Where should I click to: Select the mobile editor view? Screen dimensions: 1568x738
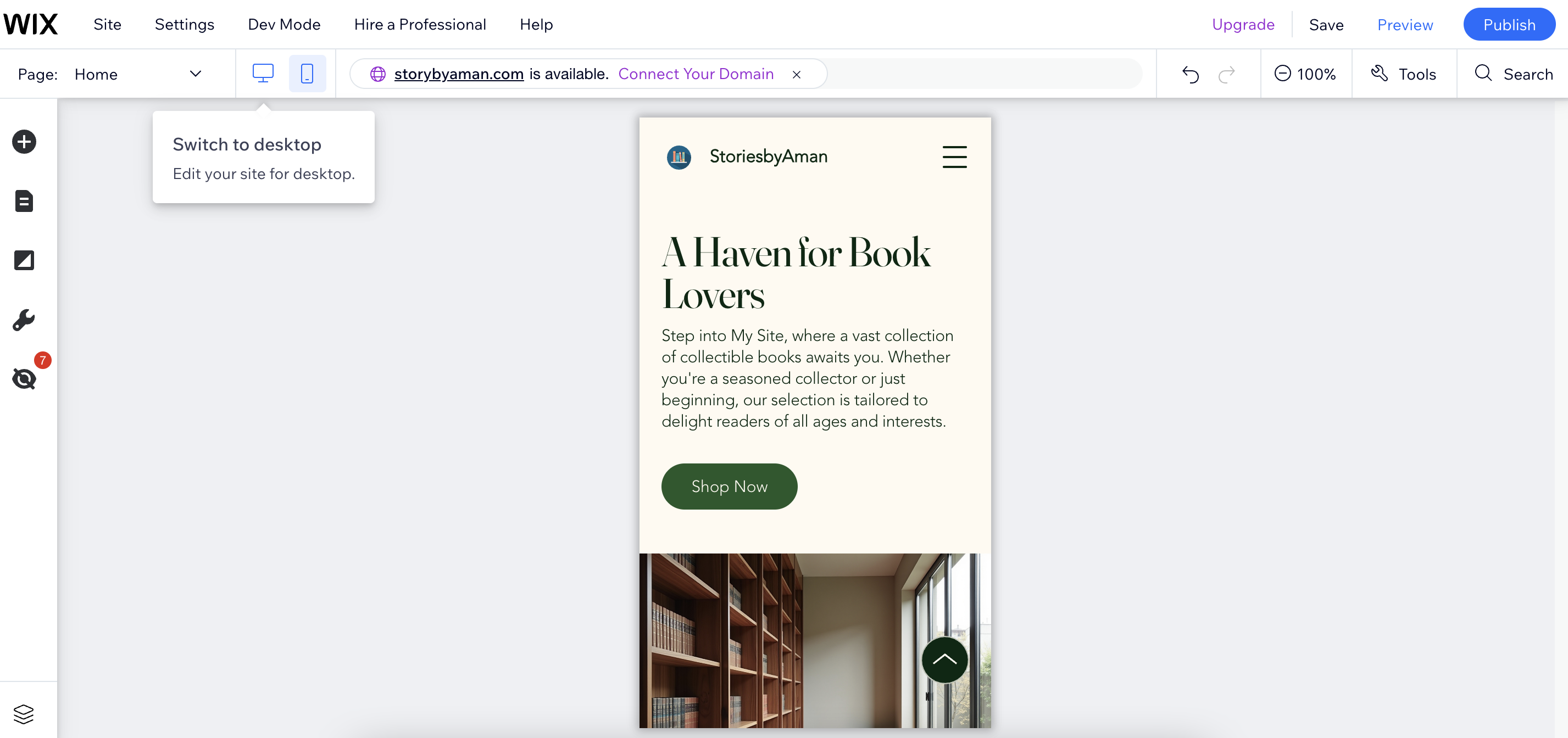coord(307,74)
